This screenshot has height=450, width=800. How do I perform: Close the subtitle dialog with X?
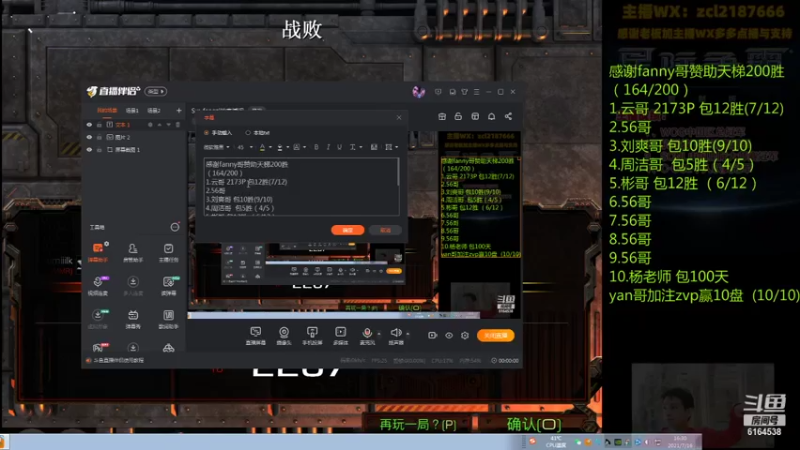tap(399, 117)
